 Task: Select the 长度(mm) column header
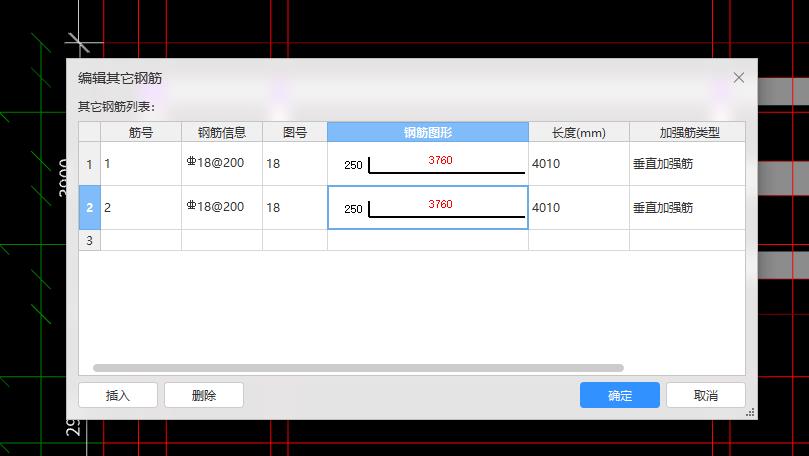pos(579,132)
